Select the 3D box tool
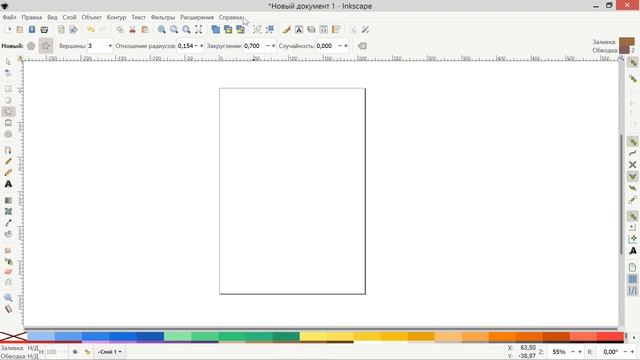 [x=8, y=123]
